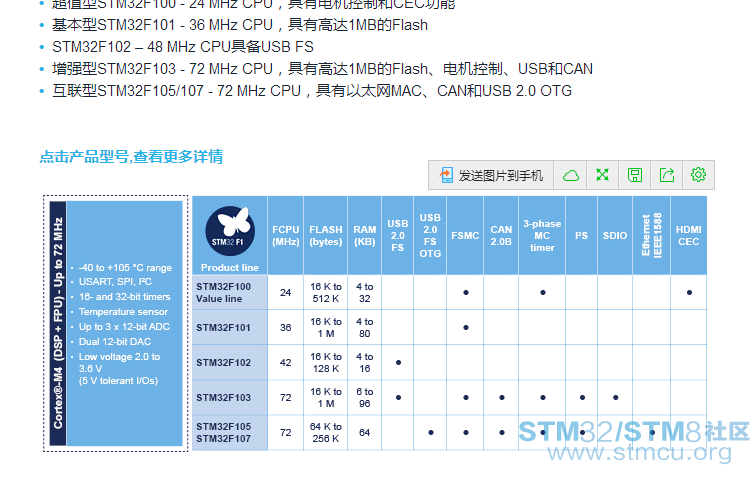Click the Ethernet IEEE1588 column header

[651, 235]
